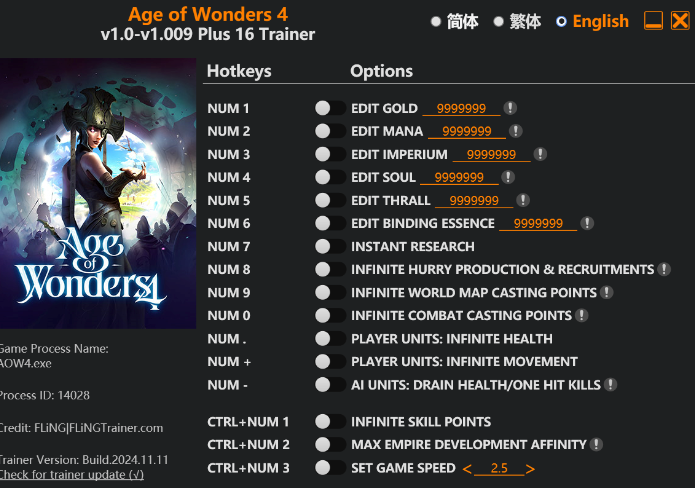Viewport: 695px width, 488px height.
Task: Click the info icon beside Edit Imperium
Action: [540, 154]
